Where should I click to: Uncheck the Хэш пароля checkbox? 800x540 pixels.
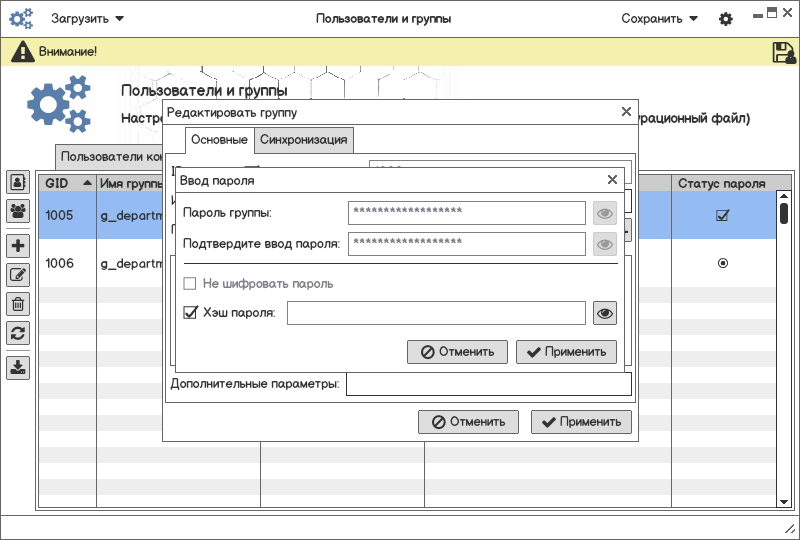190,312
